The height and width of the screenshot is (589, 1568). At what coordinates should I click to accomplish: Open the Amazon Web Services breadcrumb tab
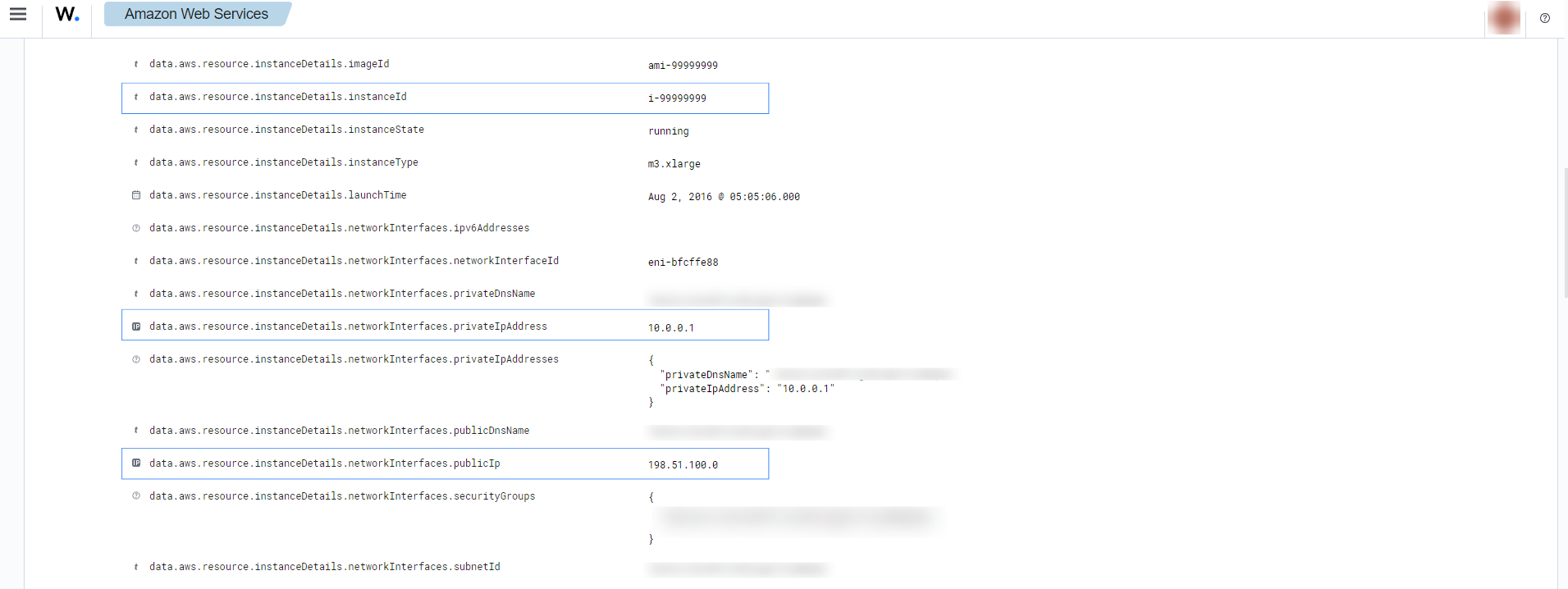[x=196, y=14]
